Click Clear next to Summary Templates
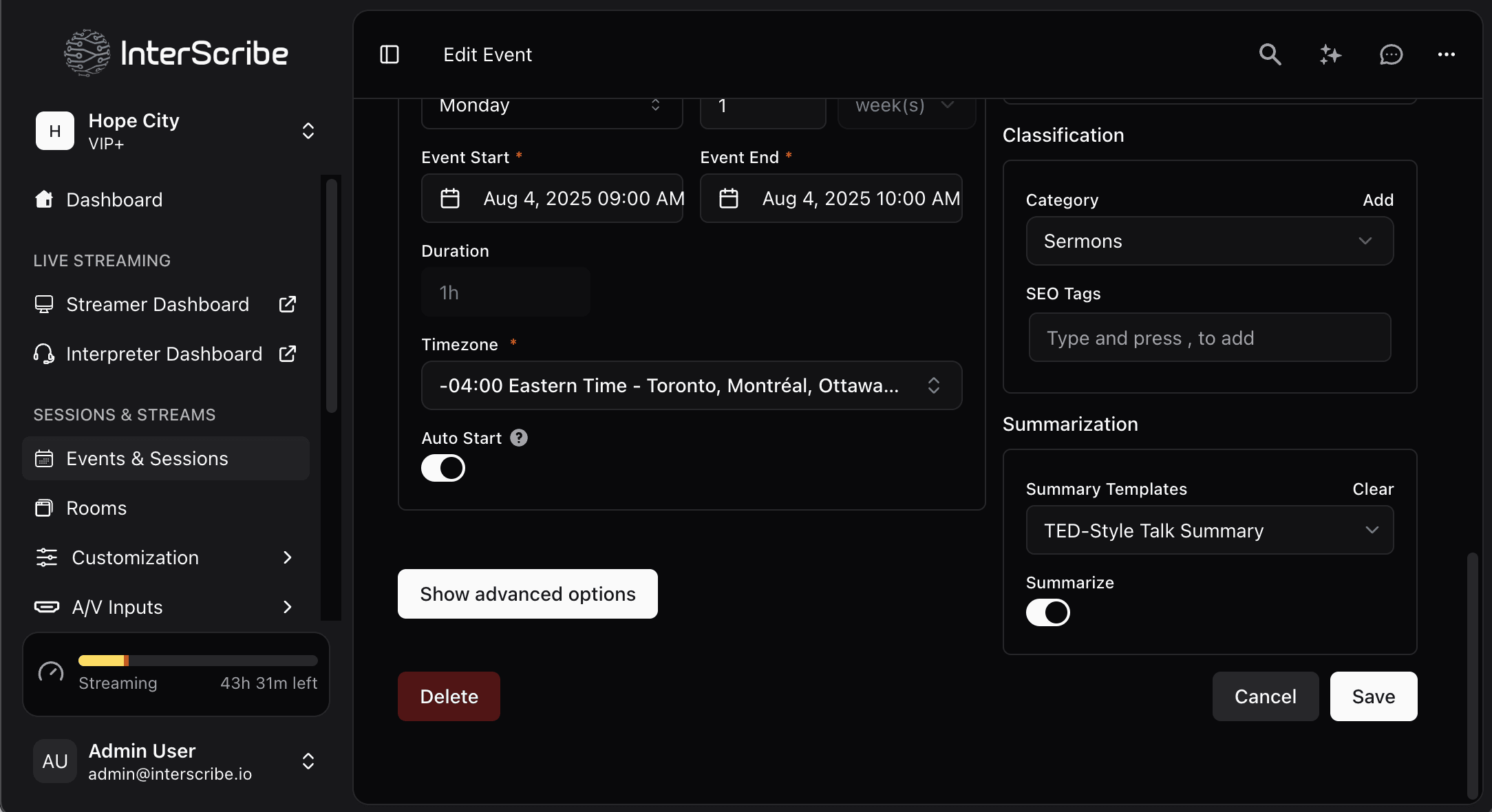Viewport: 1492px width, 812px height. click(1373, 489)
